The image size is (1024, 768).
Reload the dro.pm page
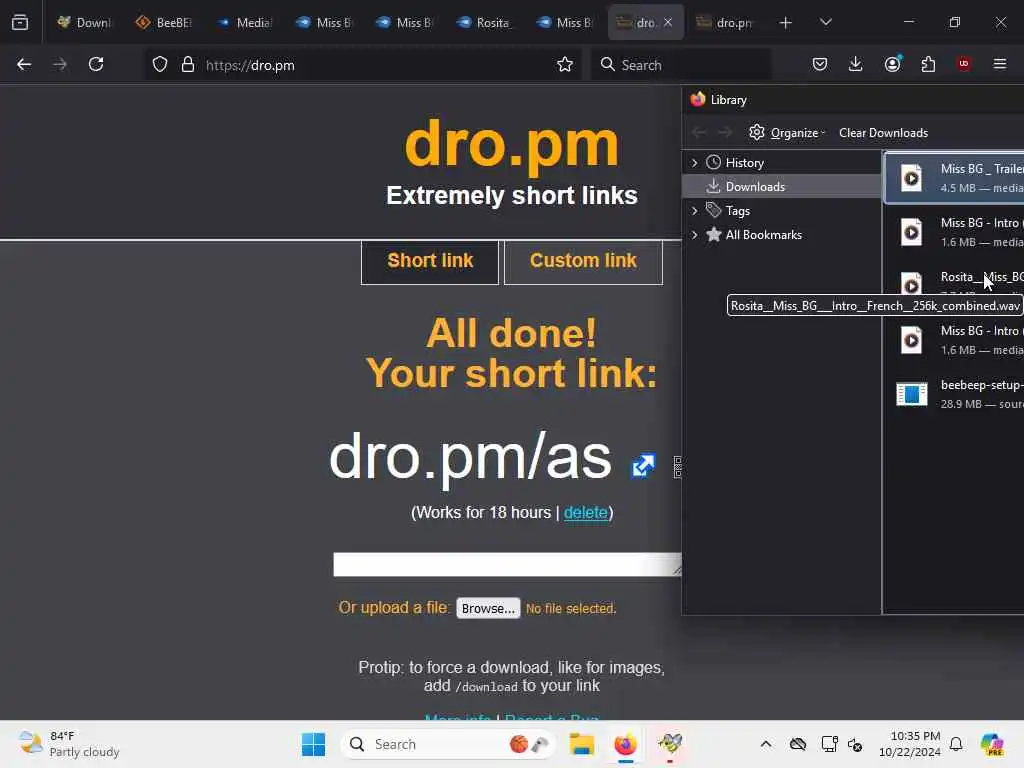96,64
